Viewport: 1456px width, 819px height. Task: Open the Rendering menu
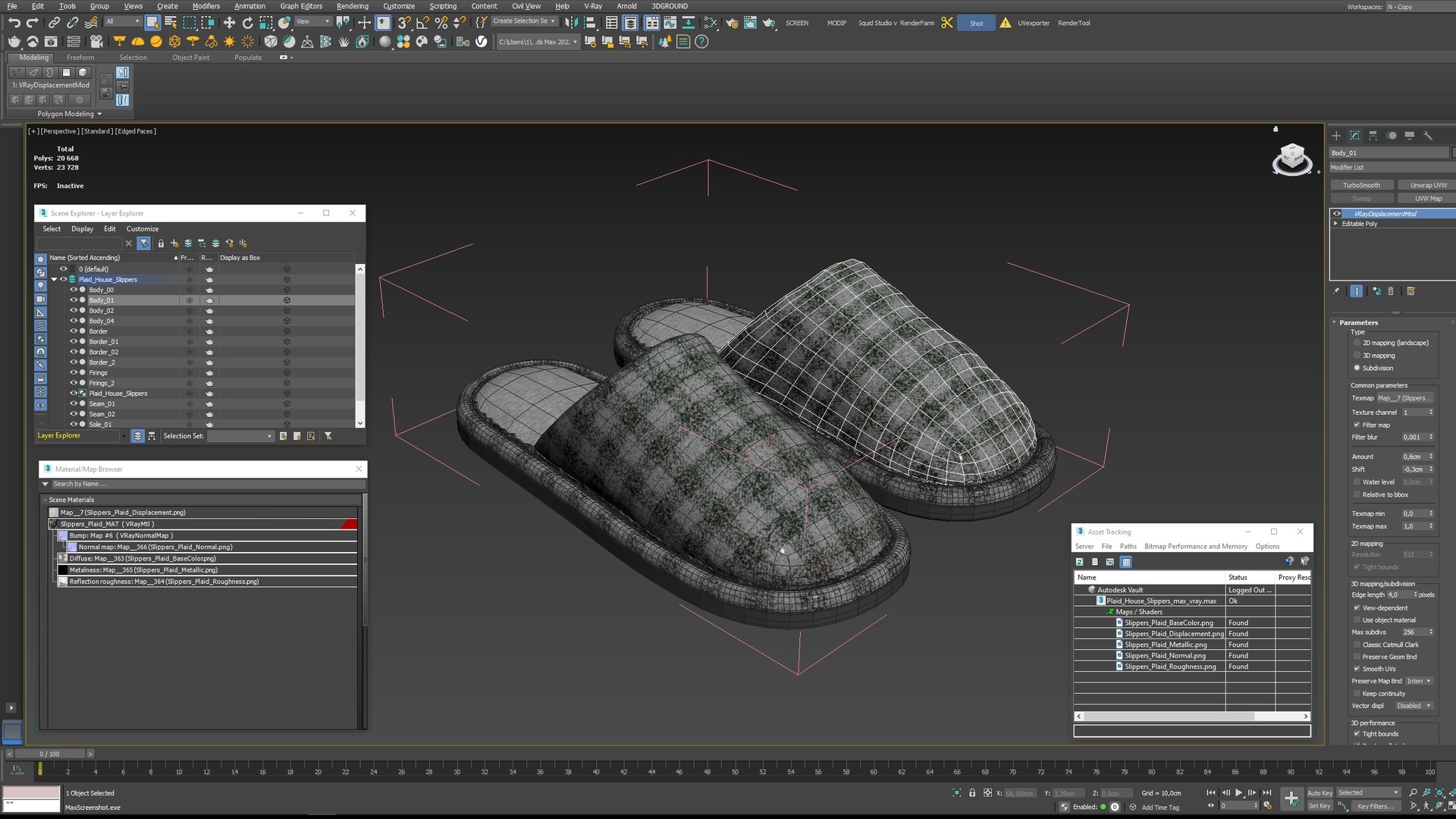tap(352, 6)
